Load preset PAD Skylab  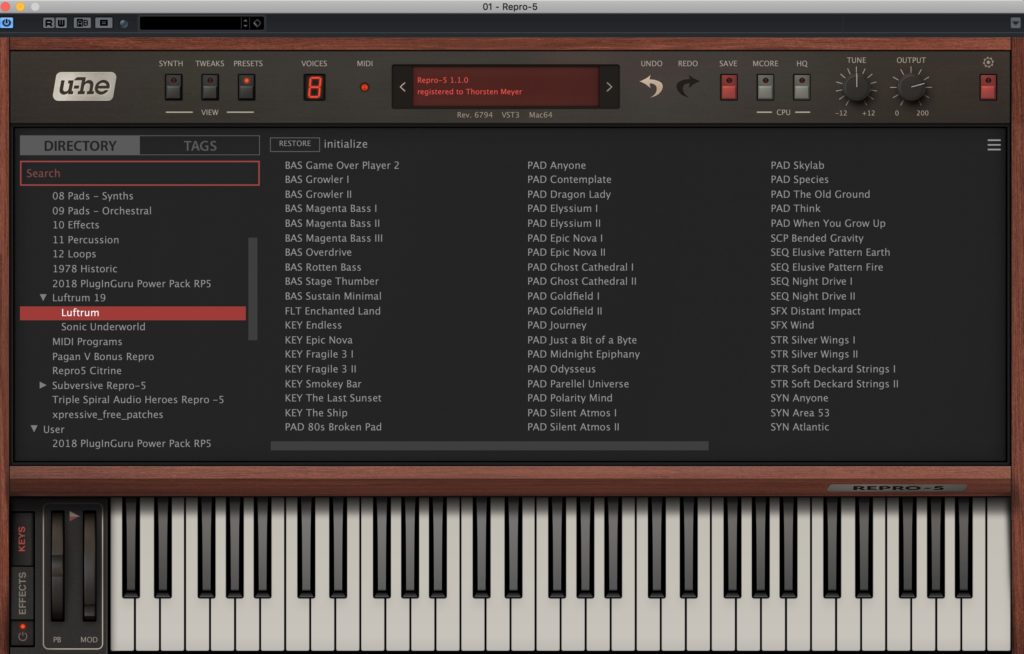[797, 165]
